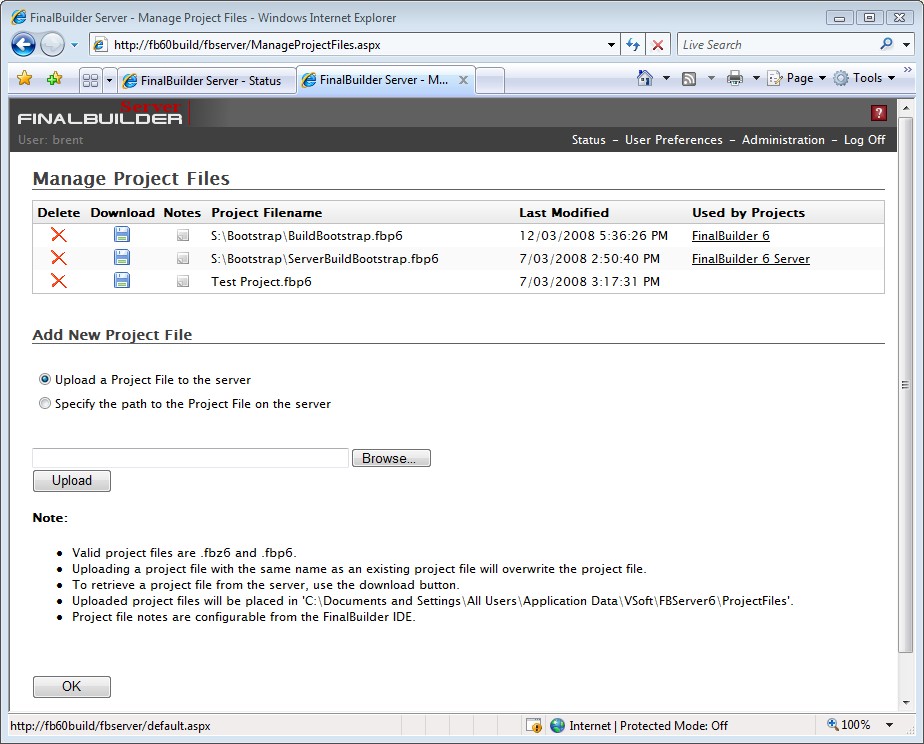924x744 pixels.
Task: Open a new blank tab
Action: [490, 81]
